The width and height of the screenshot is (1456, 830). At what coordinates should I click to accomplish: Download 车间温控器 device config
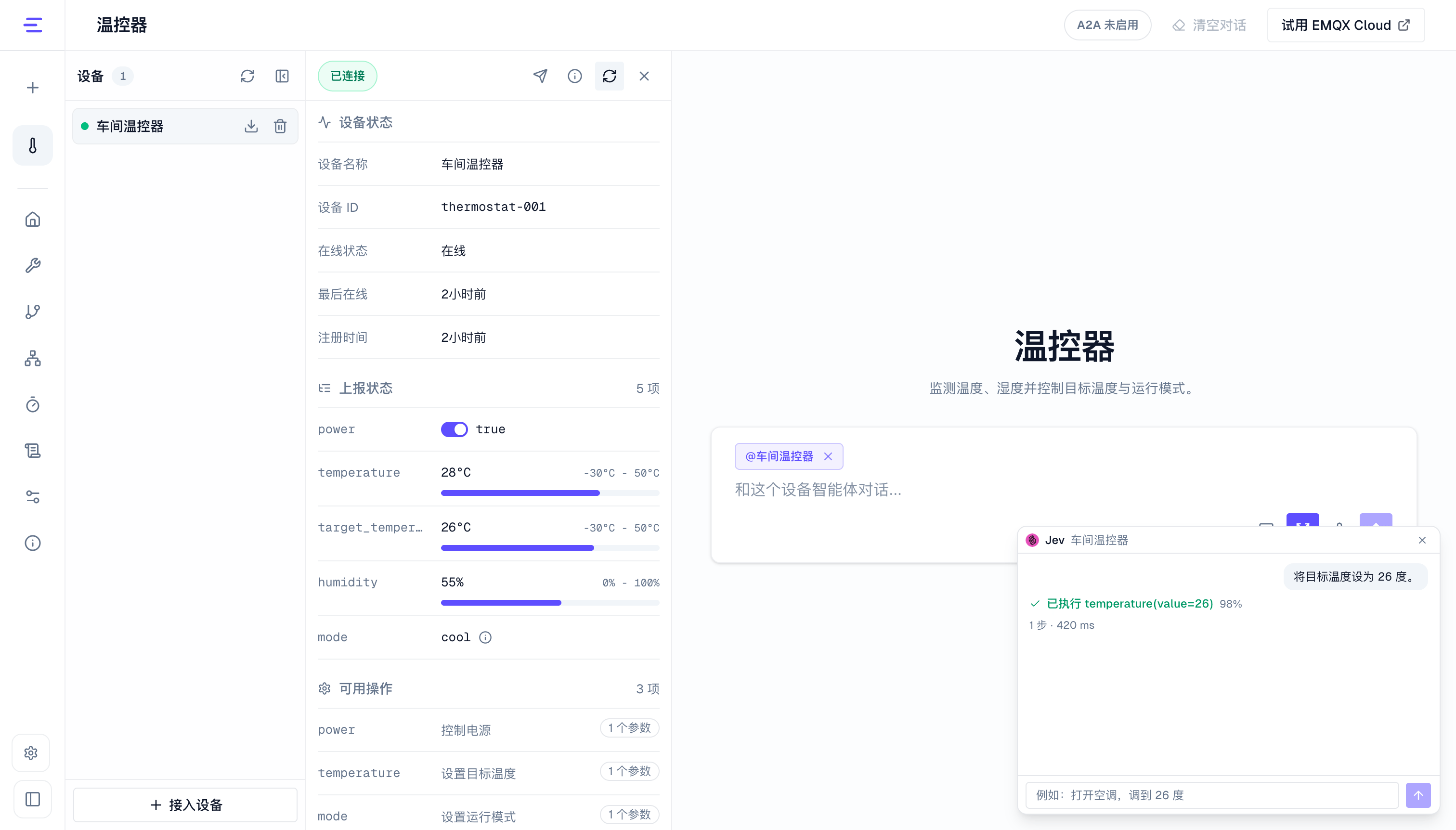click(251, 126)
